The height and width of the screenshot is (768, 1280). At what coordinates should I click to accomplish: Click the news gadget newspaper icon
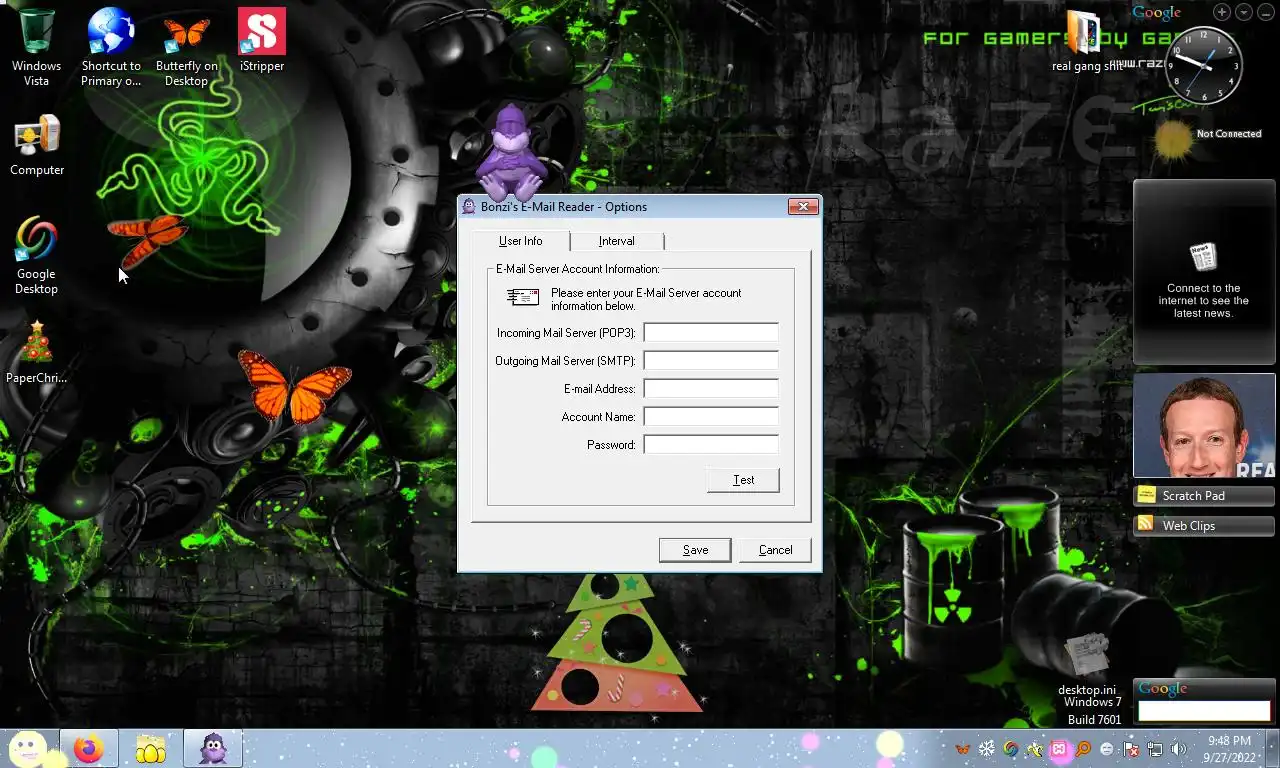tap(1203, 257)
